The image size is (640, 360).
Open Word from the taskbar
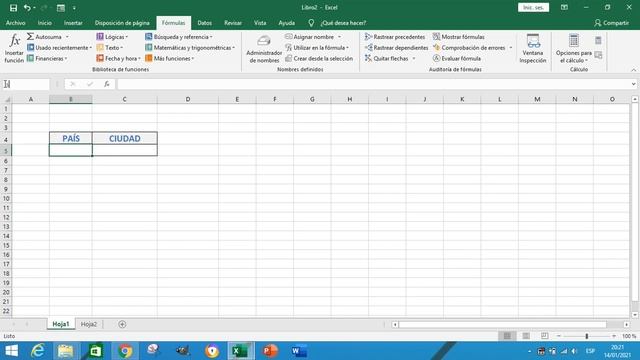298,351
